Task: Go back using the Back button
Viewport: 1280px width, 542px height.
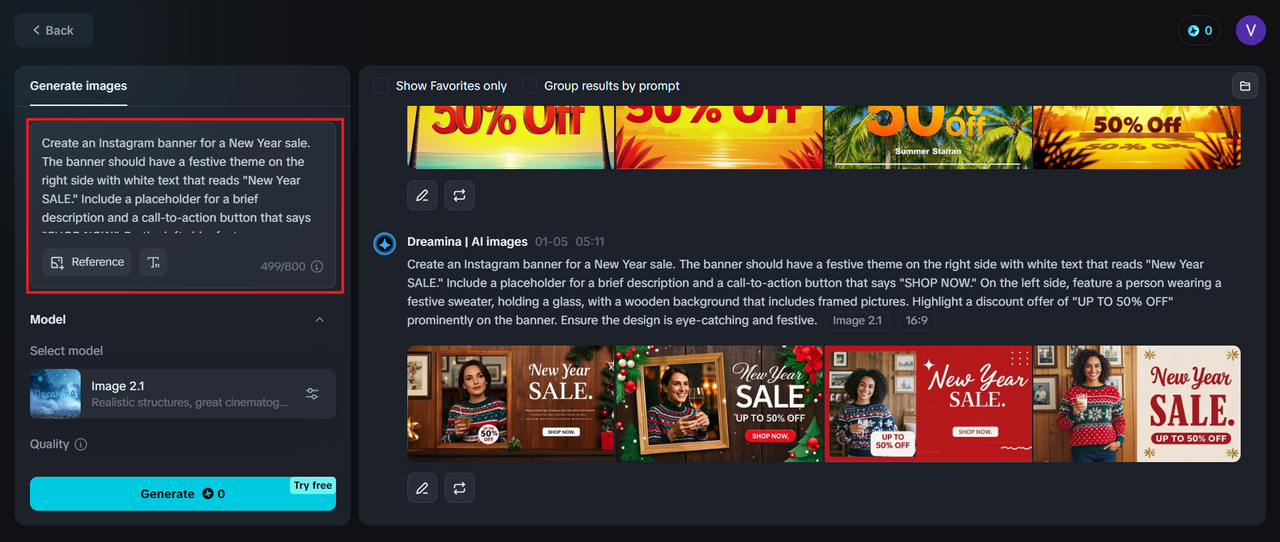Action: 54,30
